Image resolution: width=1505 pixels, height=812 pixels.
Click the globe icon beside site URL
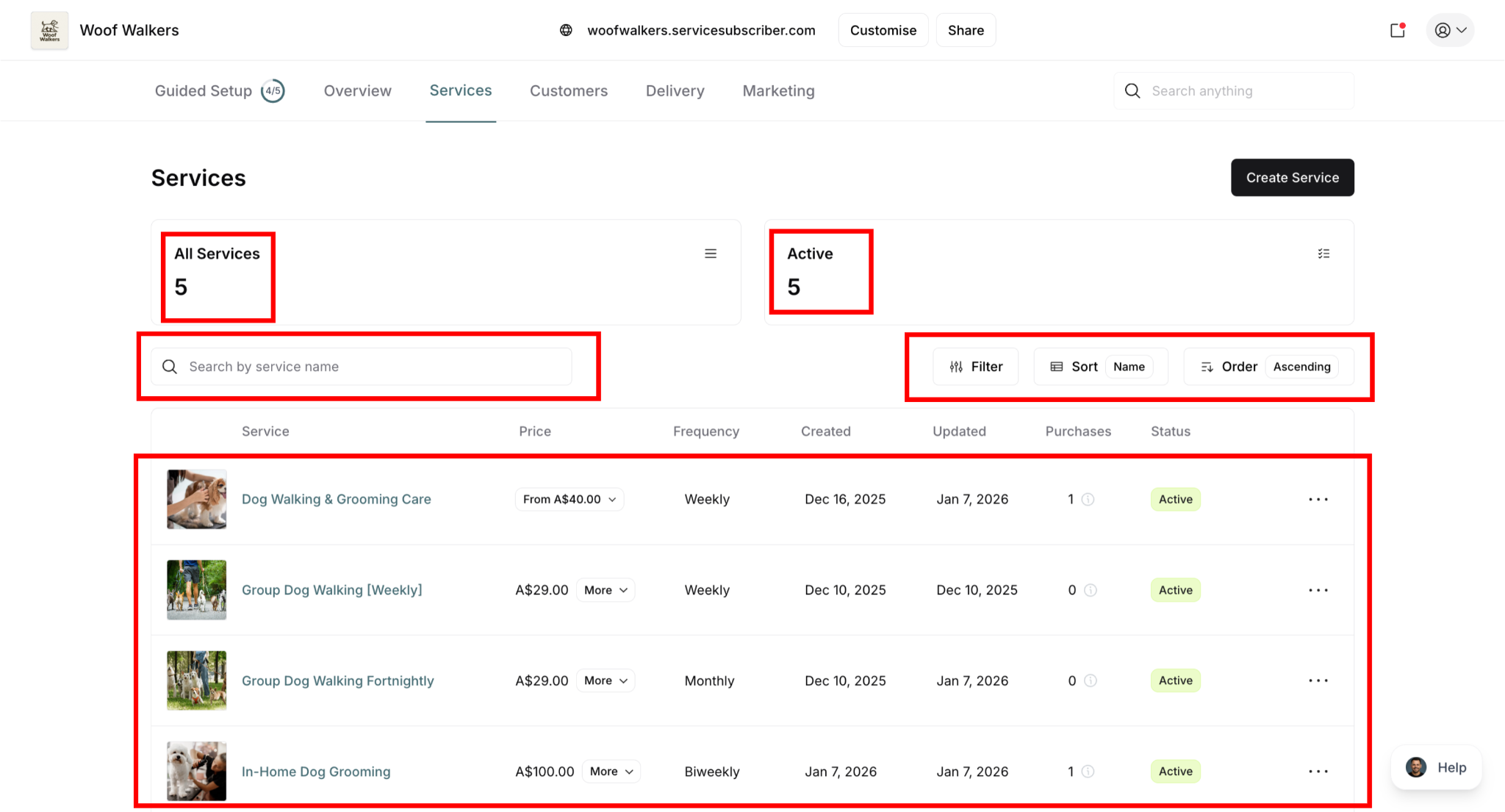click(x=566, y=30)
